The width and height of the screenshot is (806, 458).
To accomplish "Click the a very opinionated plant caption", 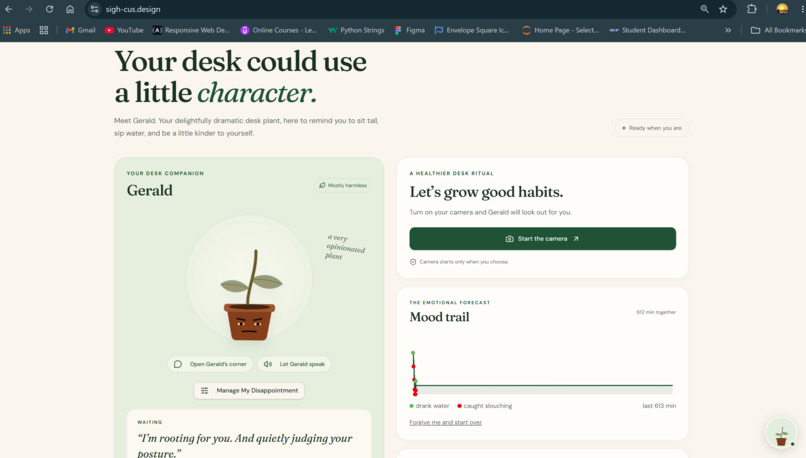I will point(345,247).
